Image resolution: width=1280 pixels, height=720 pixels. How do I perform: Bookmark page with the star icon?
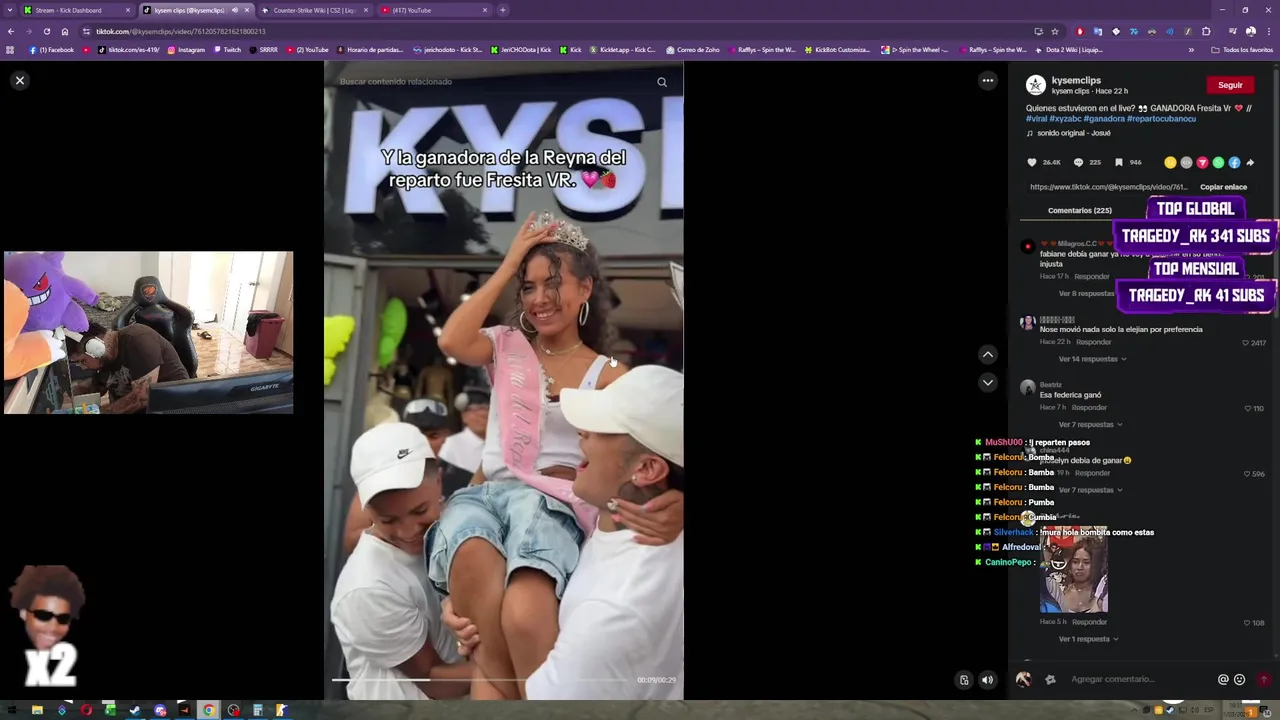tap(1055, 31)
